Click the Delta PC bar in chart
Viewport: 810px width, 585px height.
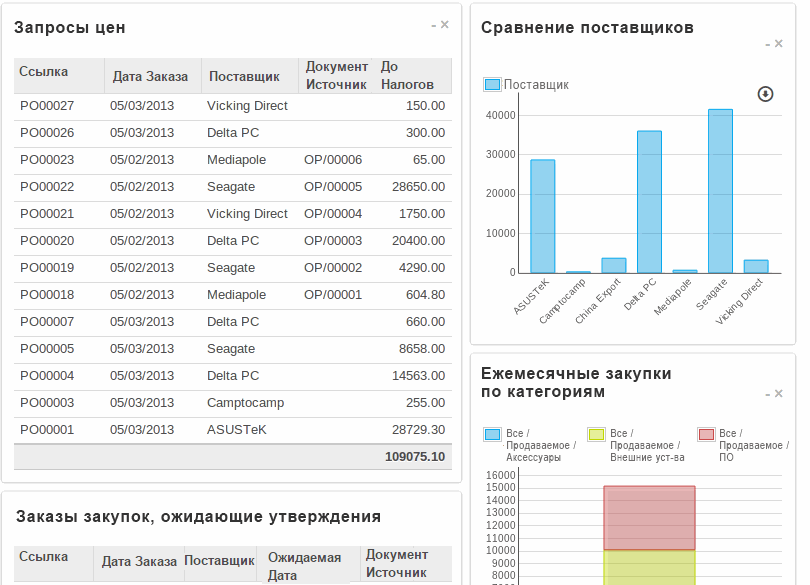649,202
